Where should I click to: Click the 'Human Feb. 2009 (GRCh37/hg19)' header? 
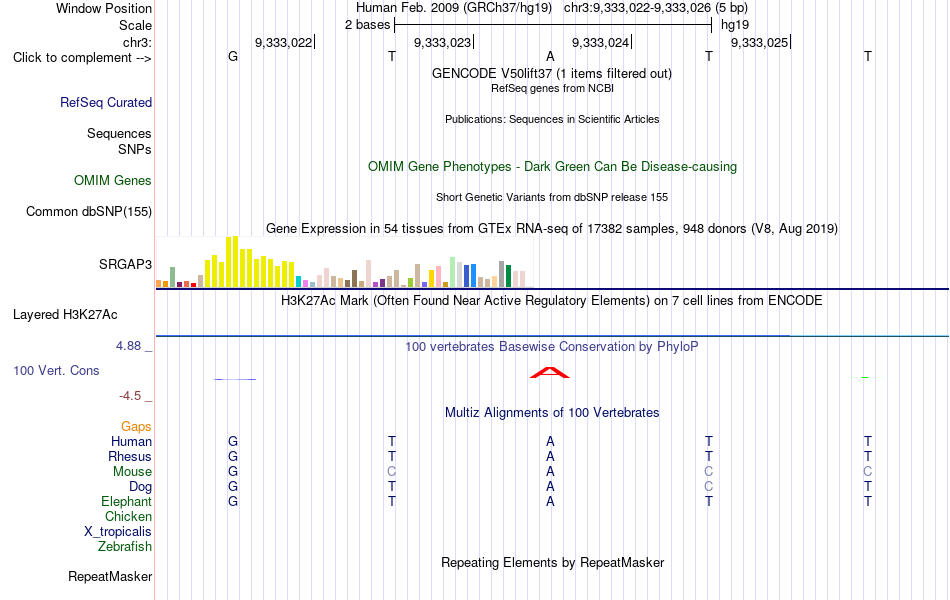454,8
